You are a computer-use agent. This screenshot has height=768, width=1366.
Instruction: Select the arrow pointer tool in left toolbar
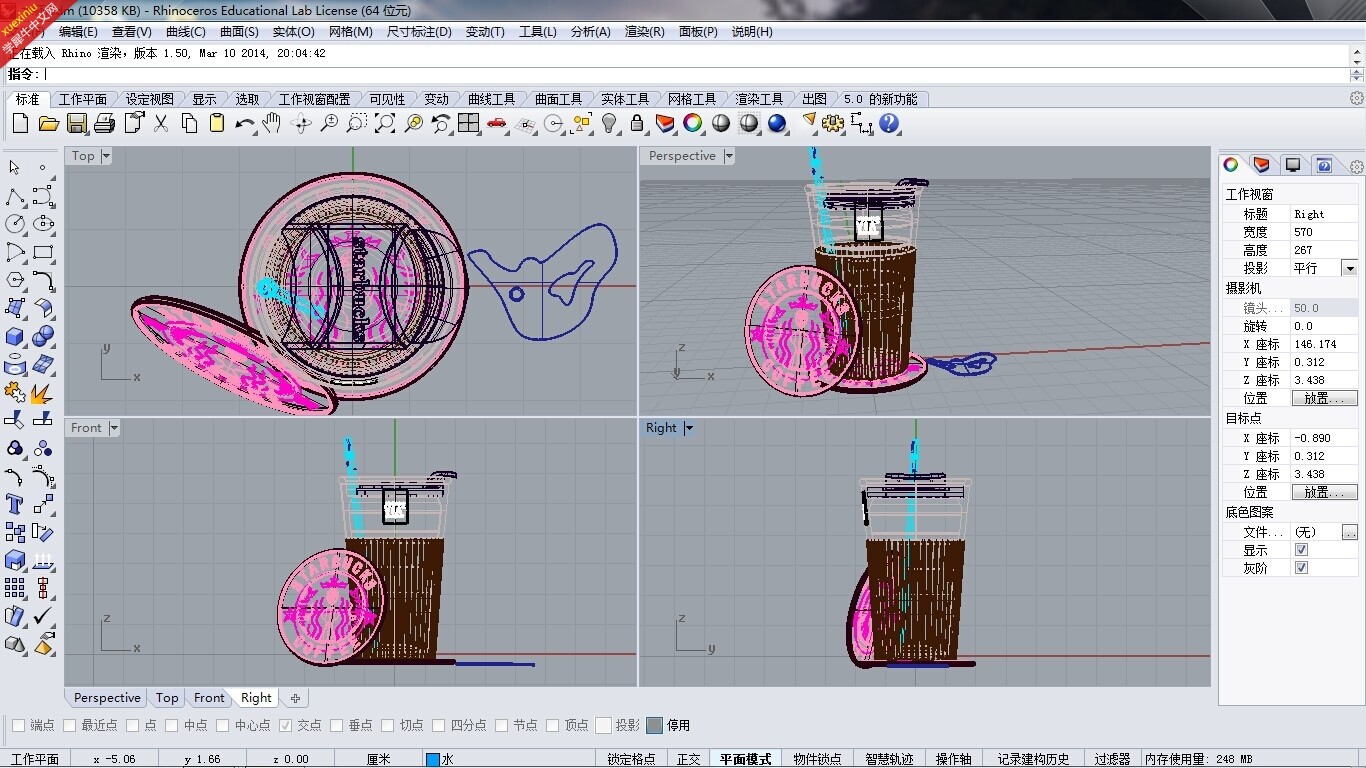(x=14, y=168)
